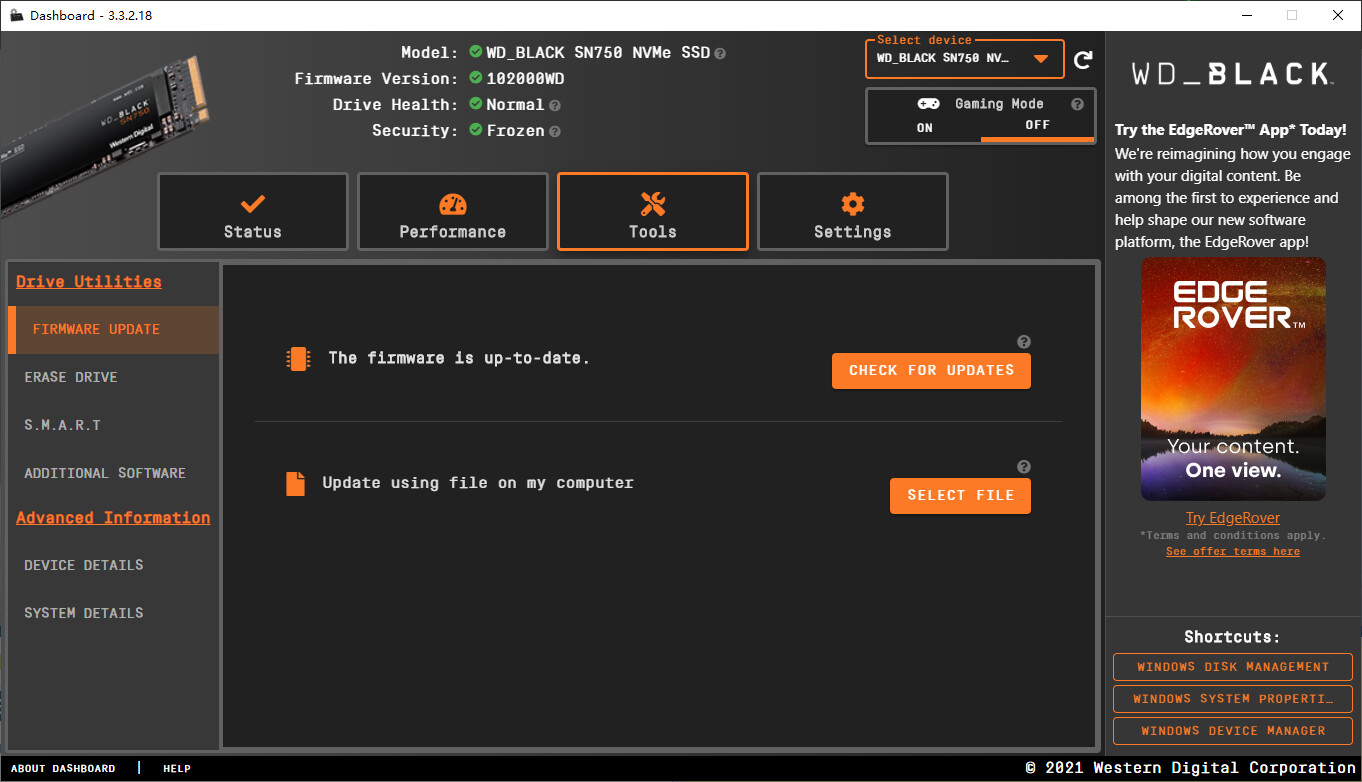Click Gaming Mode help question icon
Viewport: 1362px width, 782px height.
coord(1077,104)
